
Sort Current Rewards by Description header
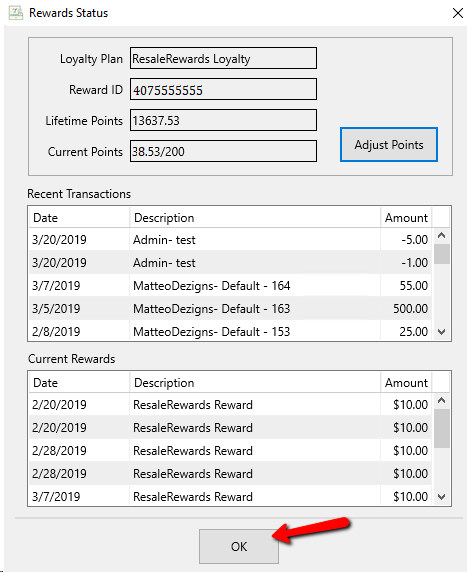point(255,382)
